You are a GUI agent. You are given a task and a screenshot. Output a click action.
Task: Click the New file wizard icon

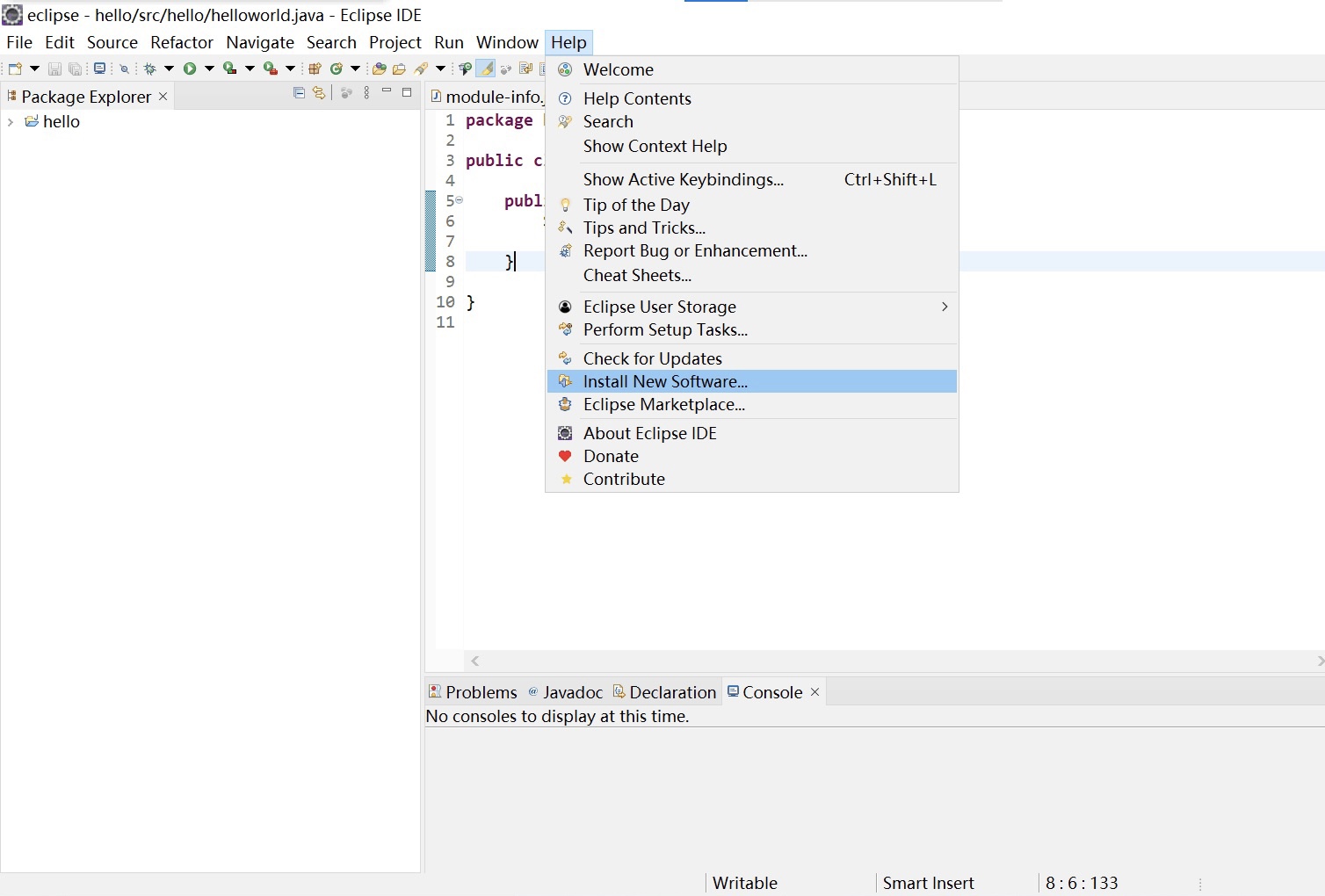tap(15, 69)
